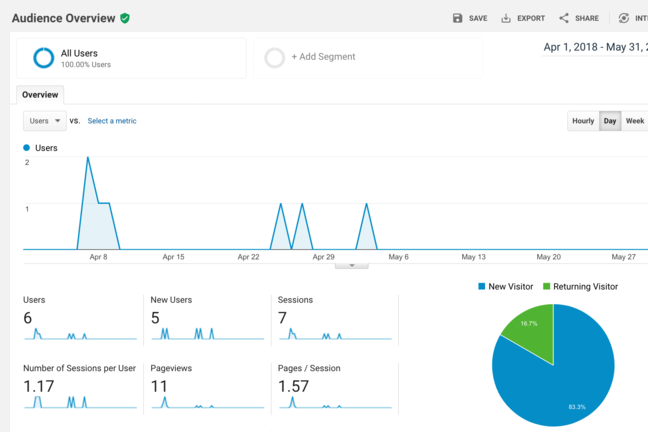
Task: Click the Save disk icon
Action: click(458, 18)
